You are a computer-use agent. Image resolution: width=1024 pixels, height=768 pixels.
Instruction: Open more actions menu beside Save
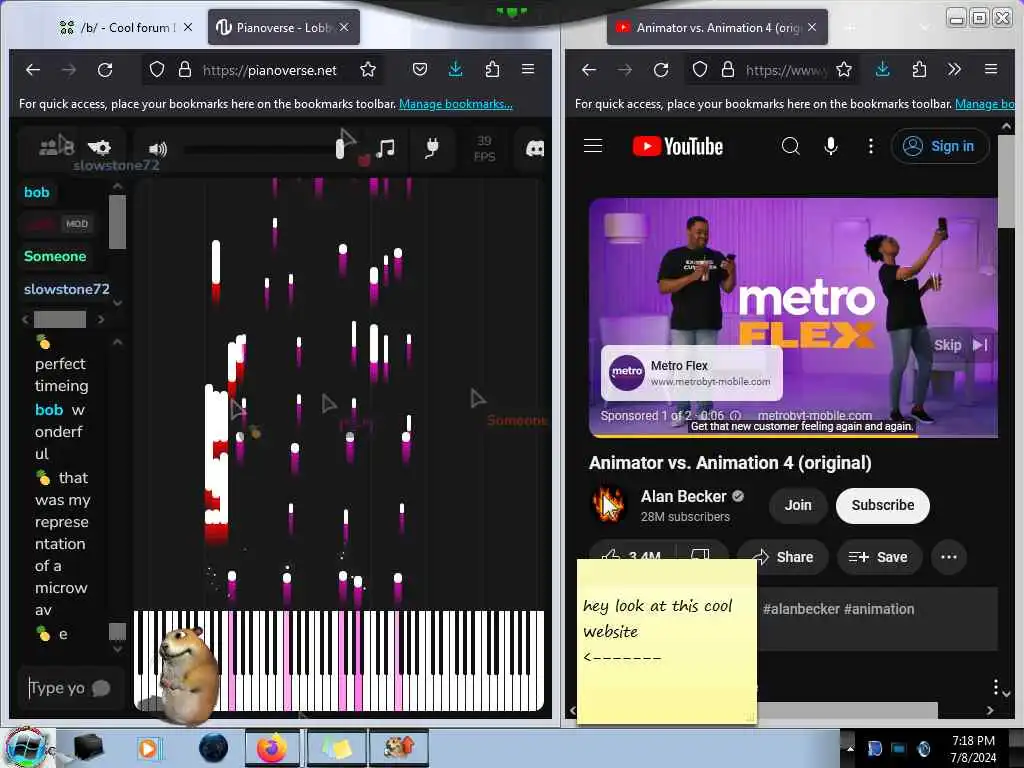949,557
